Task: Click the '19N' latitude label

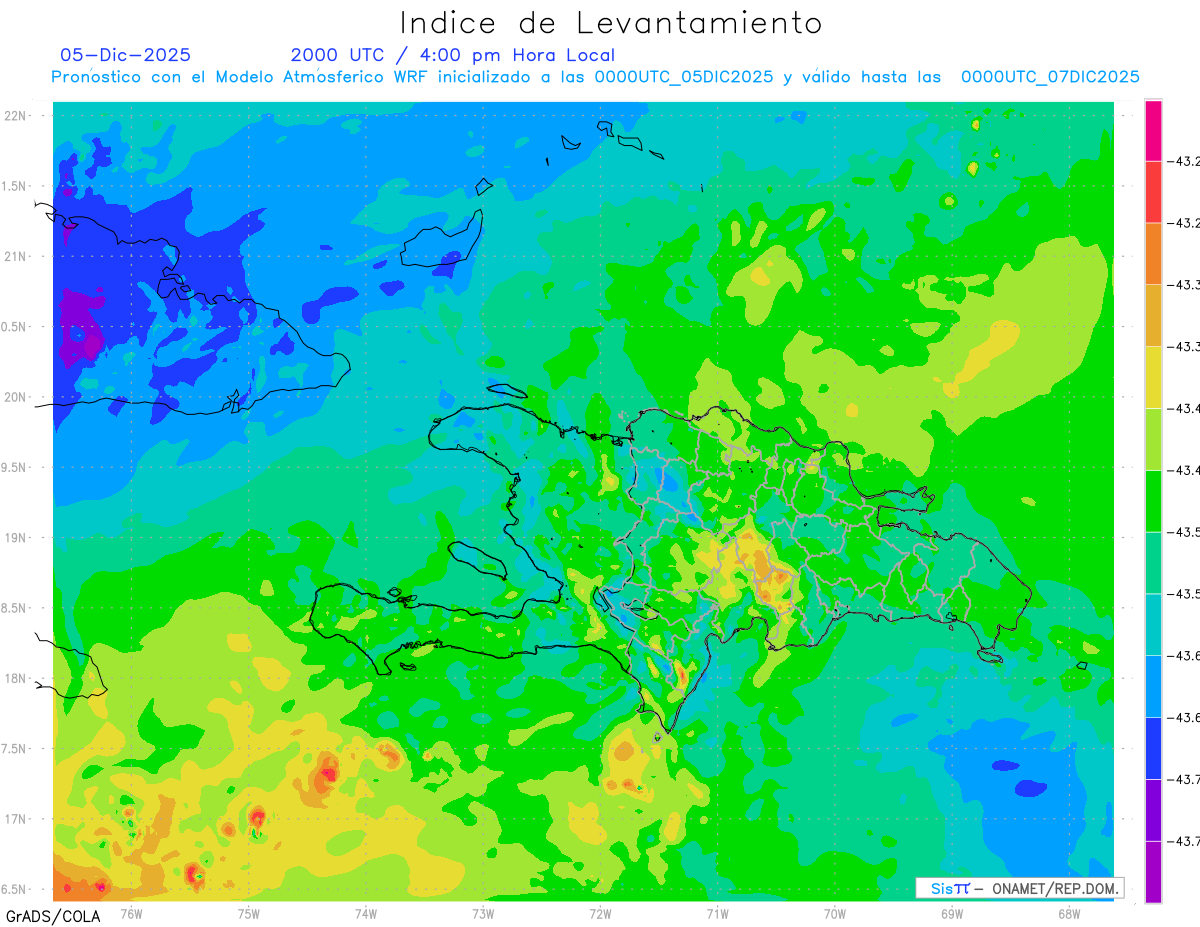Action: coord(17,537)
